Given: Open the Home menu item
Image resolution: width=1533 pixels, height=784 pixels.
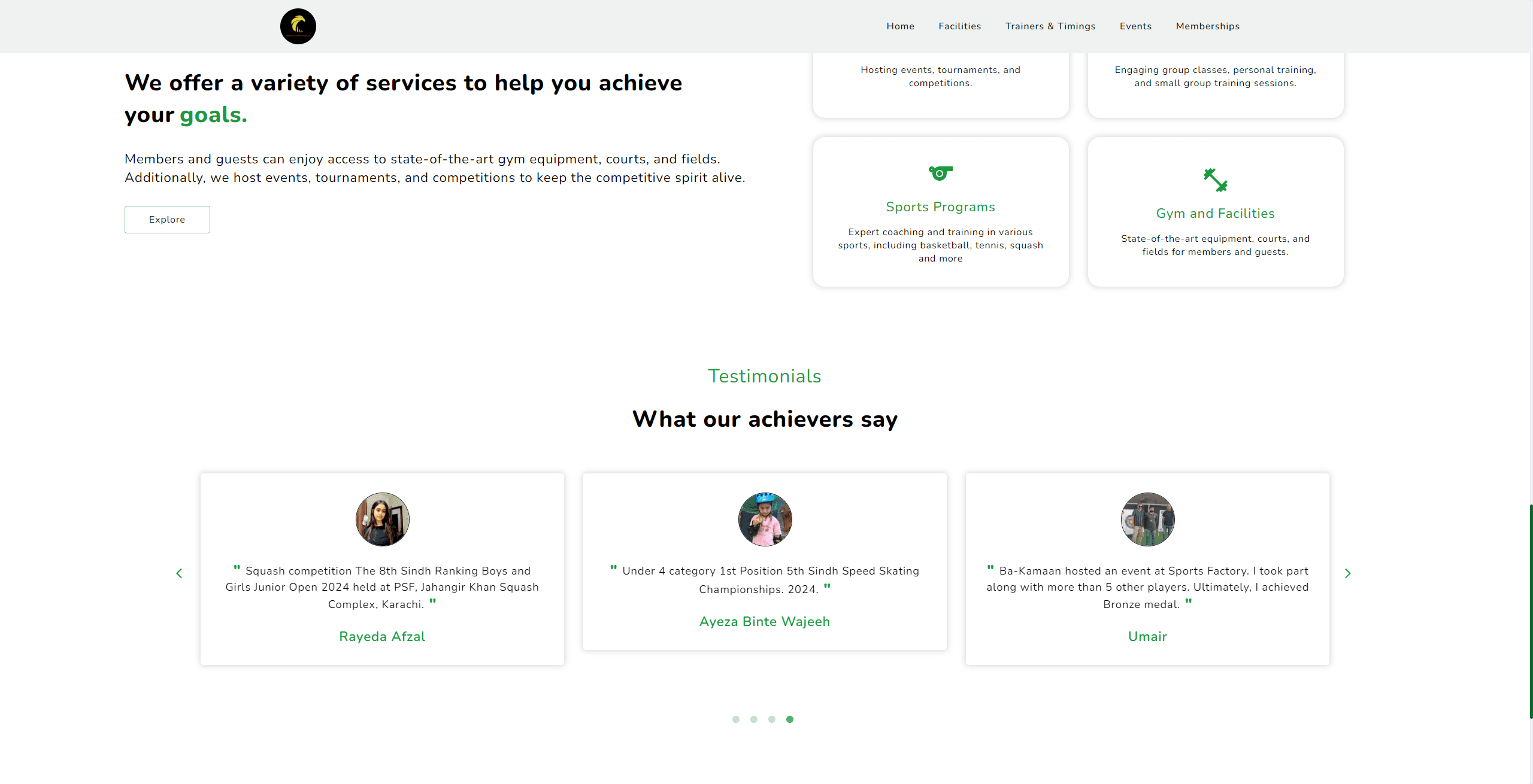Looking at the screenshot, I should pos(901,26).
